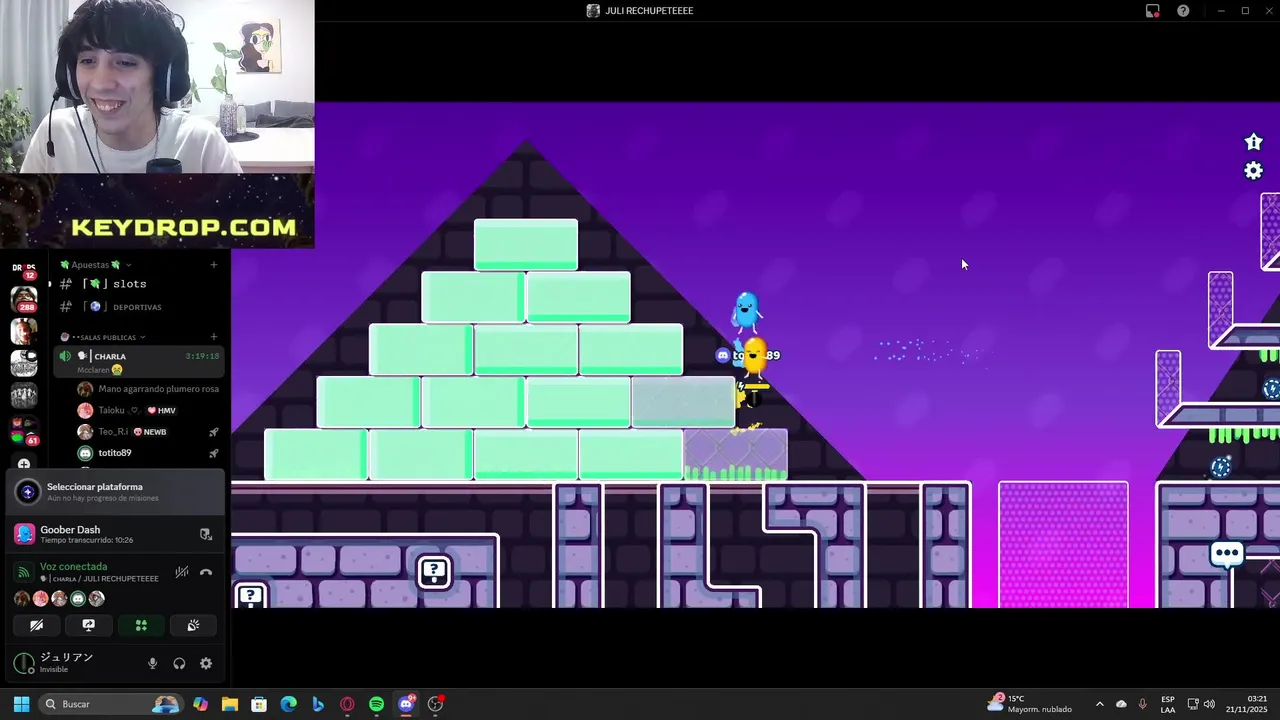Click the CHARLA / JULI RECHUPETEEEE link
The height and width of the screenshot is (720, 1280).
click(99, 579)
